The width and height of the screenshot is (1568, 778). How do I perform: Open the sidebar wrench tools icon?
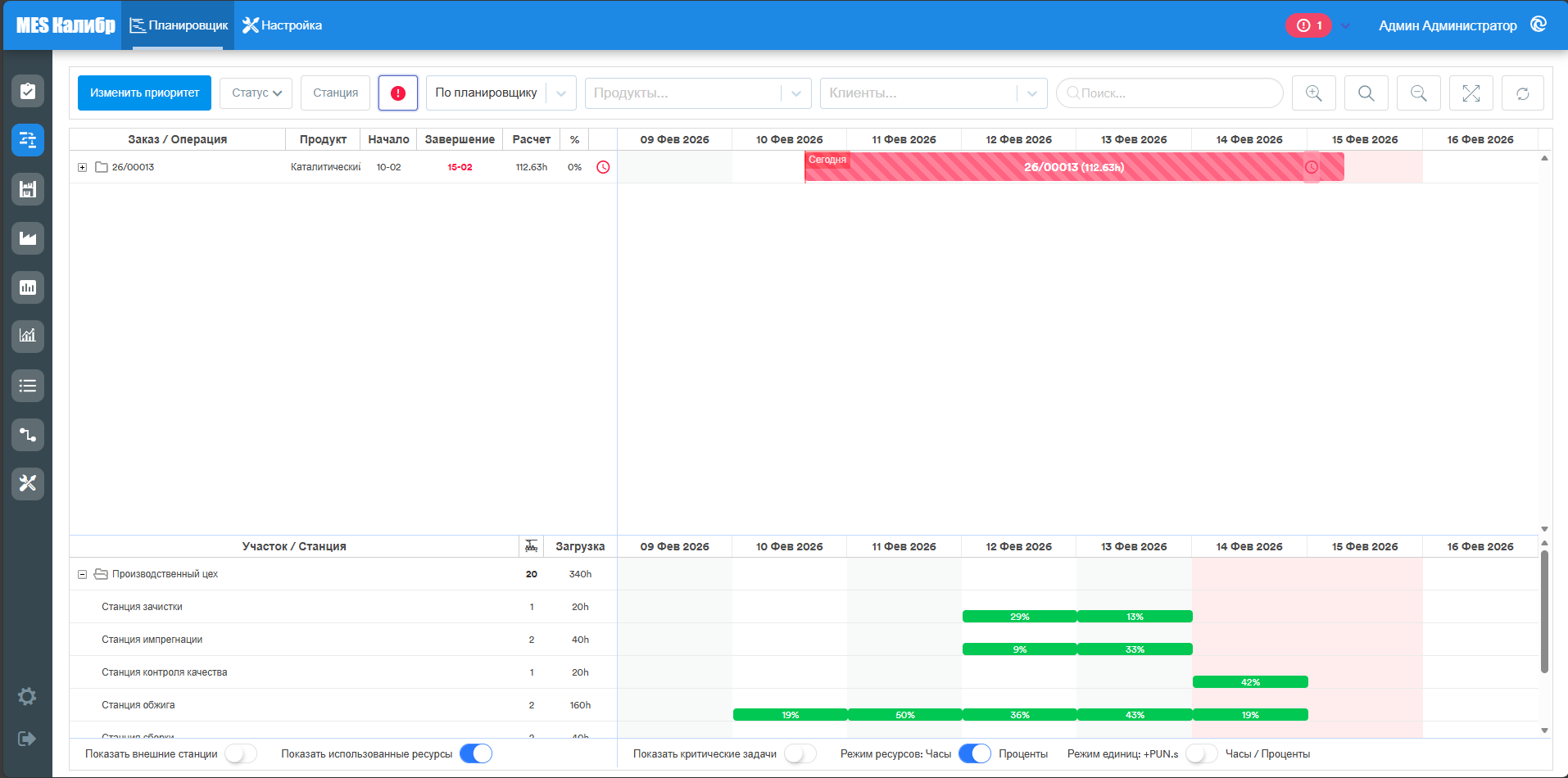coord(28,484)
